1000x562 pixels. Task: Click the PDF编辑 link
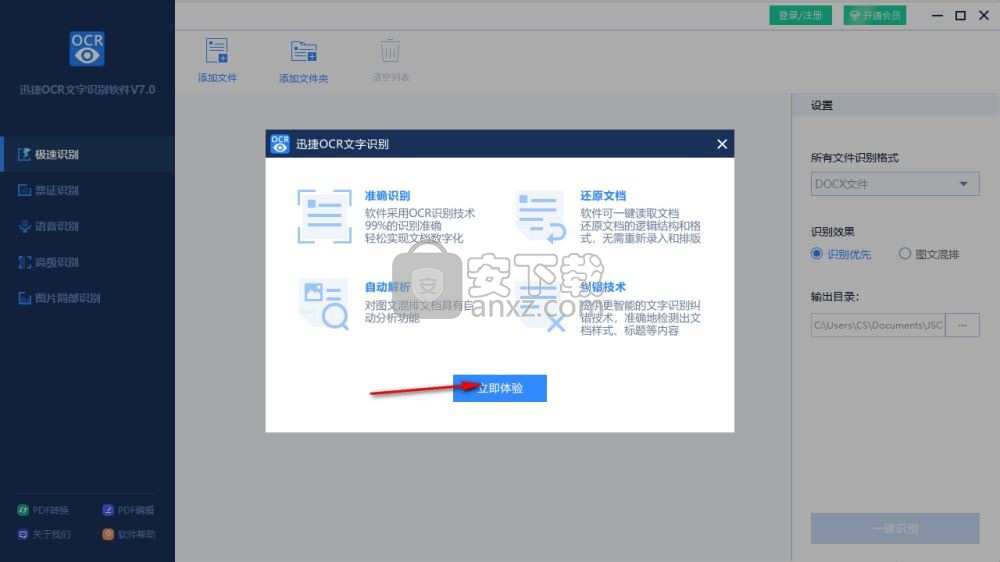(x=128, y=510)
